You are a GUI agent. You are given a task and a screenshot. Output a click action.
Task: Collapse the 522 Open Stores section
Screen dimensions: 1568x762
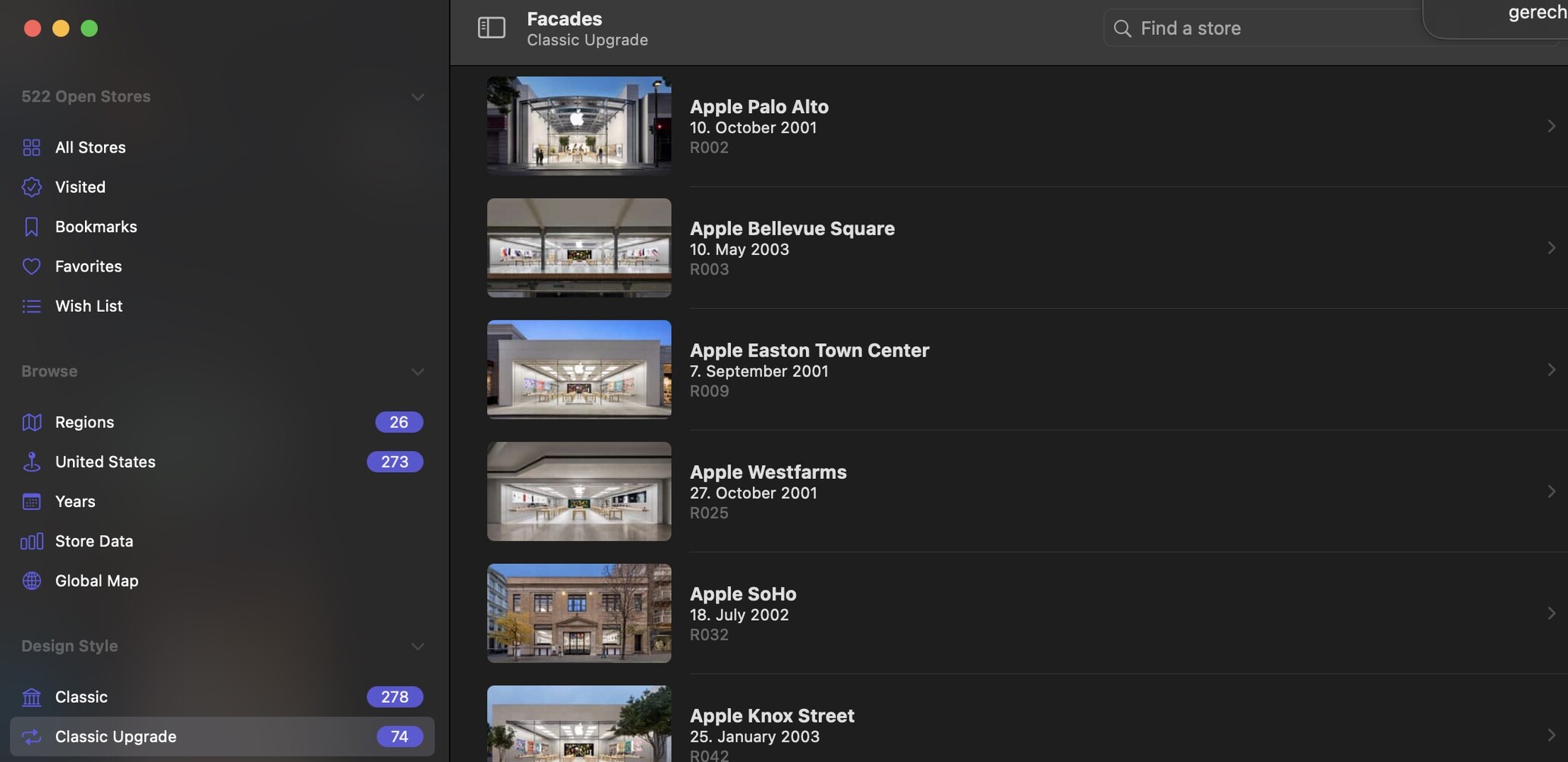pos(417,97)
